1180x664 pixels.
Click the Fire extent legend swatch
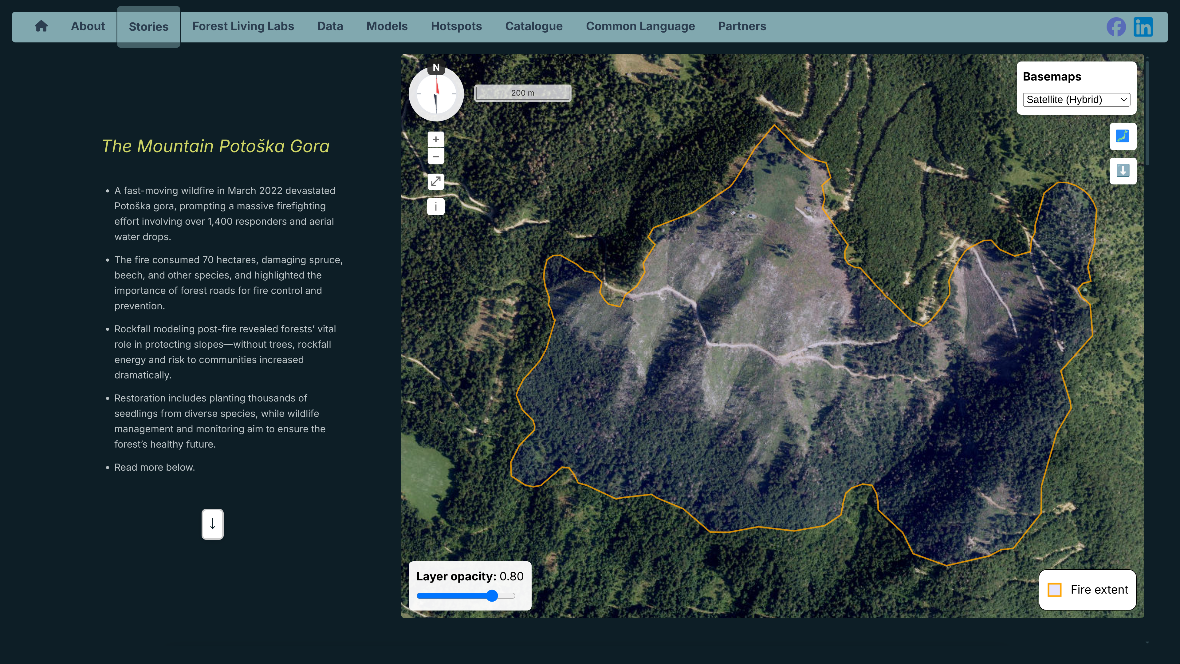click(x=1054, y=589)
